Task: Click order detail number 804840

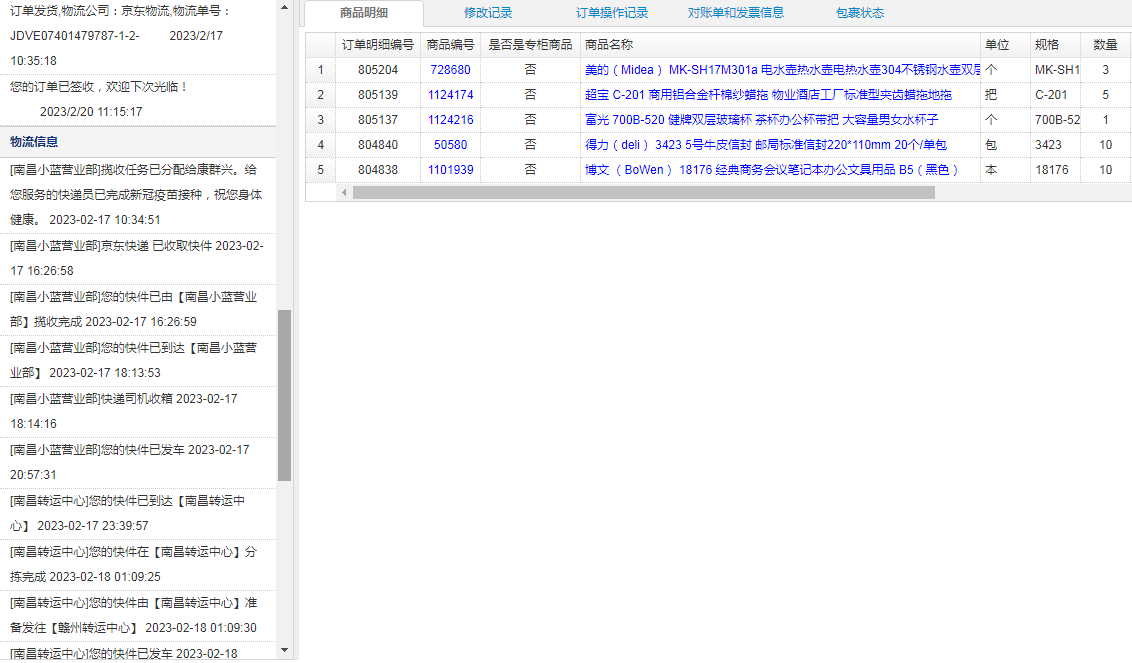Action: (378, 145)
